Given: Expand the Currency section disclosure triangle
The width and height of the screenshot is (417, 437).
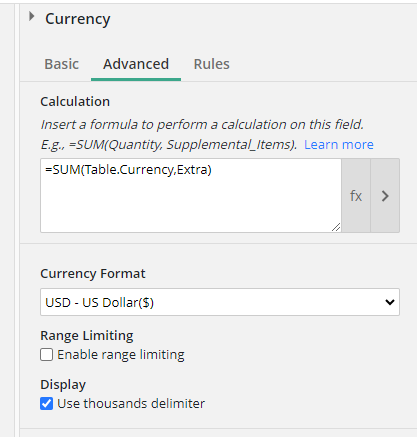Looking at the screenshot, I should 32,16.
